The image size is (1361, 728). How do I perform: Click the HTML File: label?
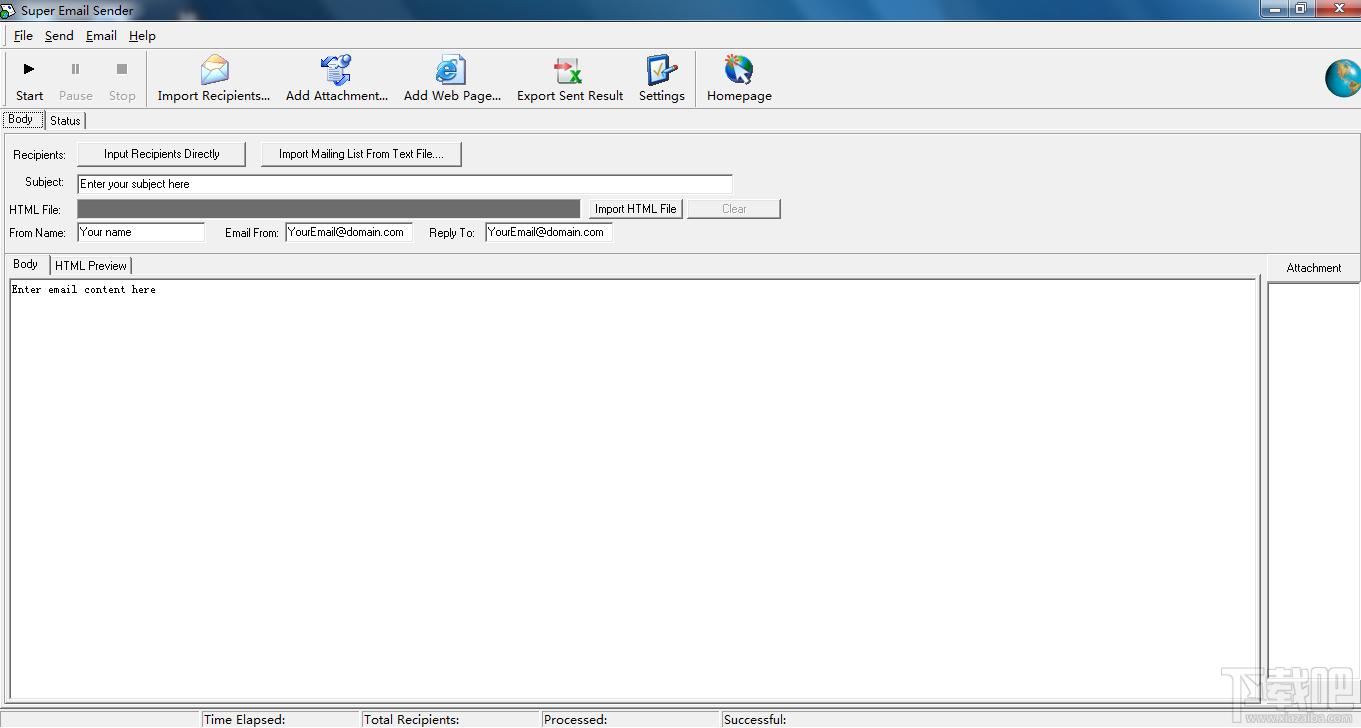(x=35, y=210)
